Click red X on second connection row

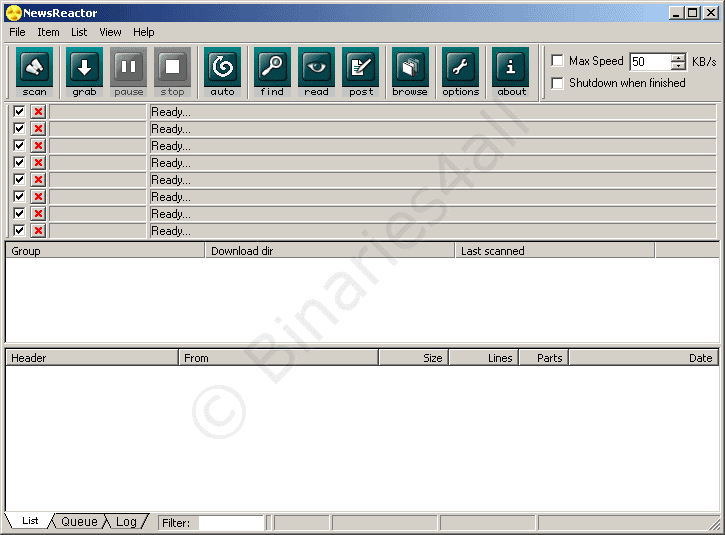click(x=38, y=129)
